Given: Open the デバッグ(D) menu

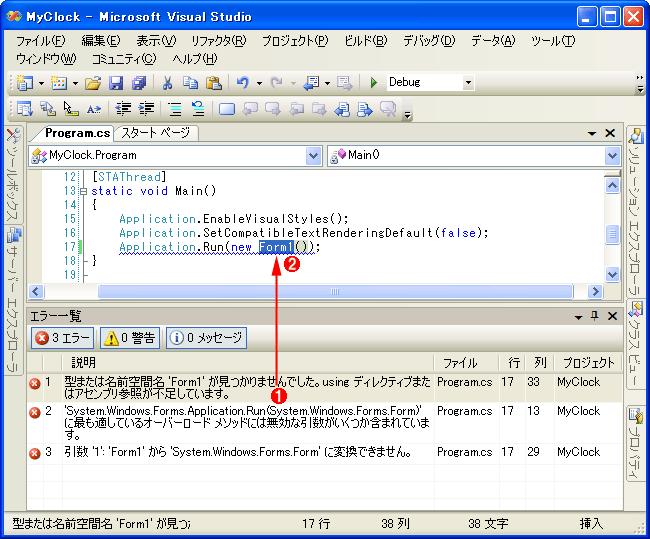Looking at the screenshot, I should (429, 41).
